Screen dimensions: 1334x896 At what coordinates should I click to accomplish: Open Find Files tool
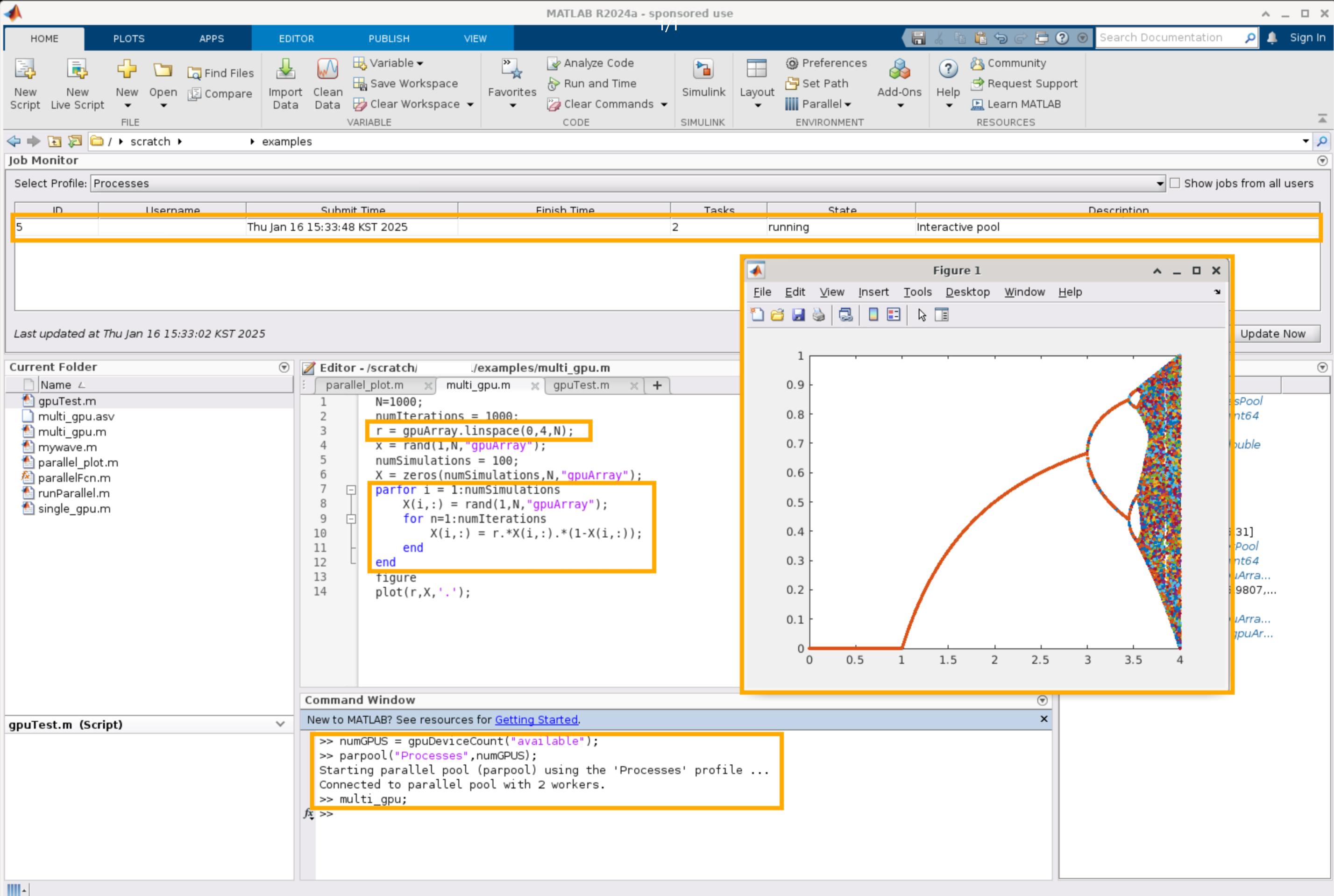[x=220, y=73]
